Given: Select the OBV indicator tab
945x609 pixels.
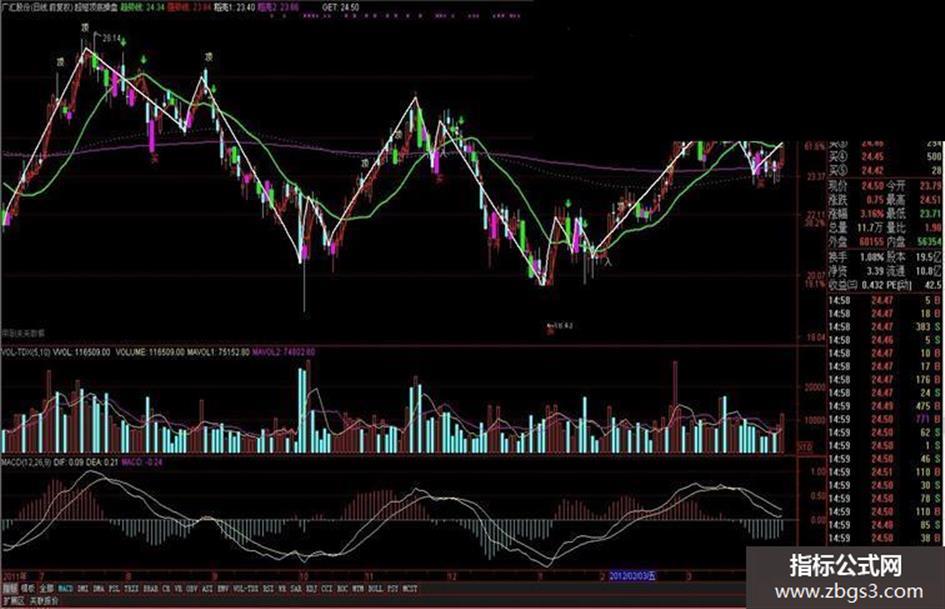Looking at the screenshot, I should pyautogui.click(x=192, y=588).
